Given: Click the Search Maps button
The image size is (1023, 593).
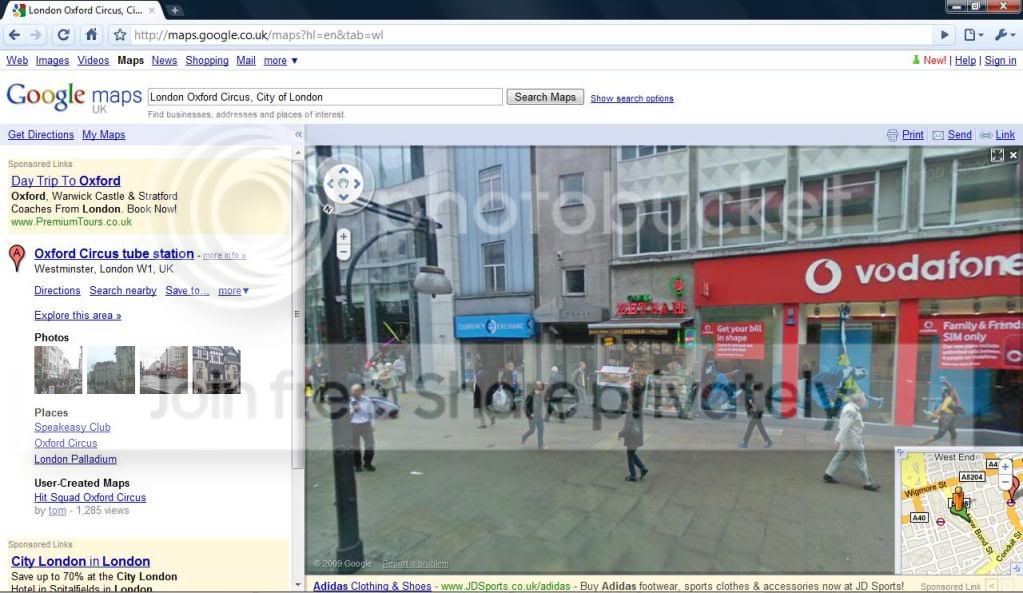Looking at the screenshot, I should click(545, 97).
